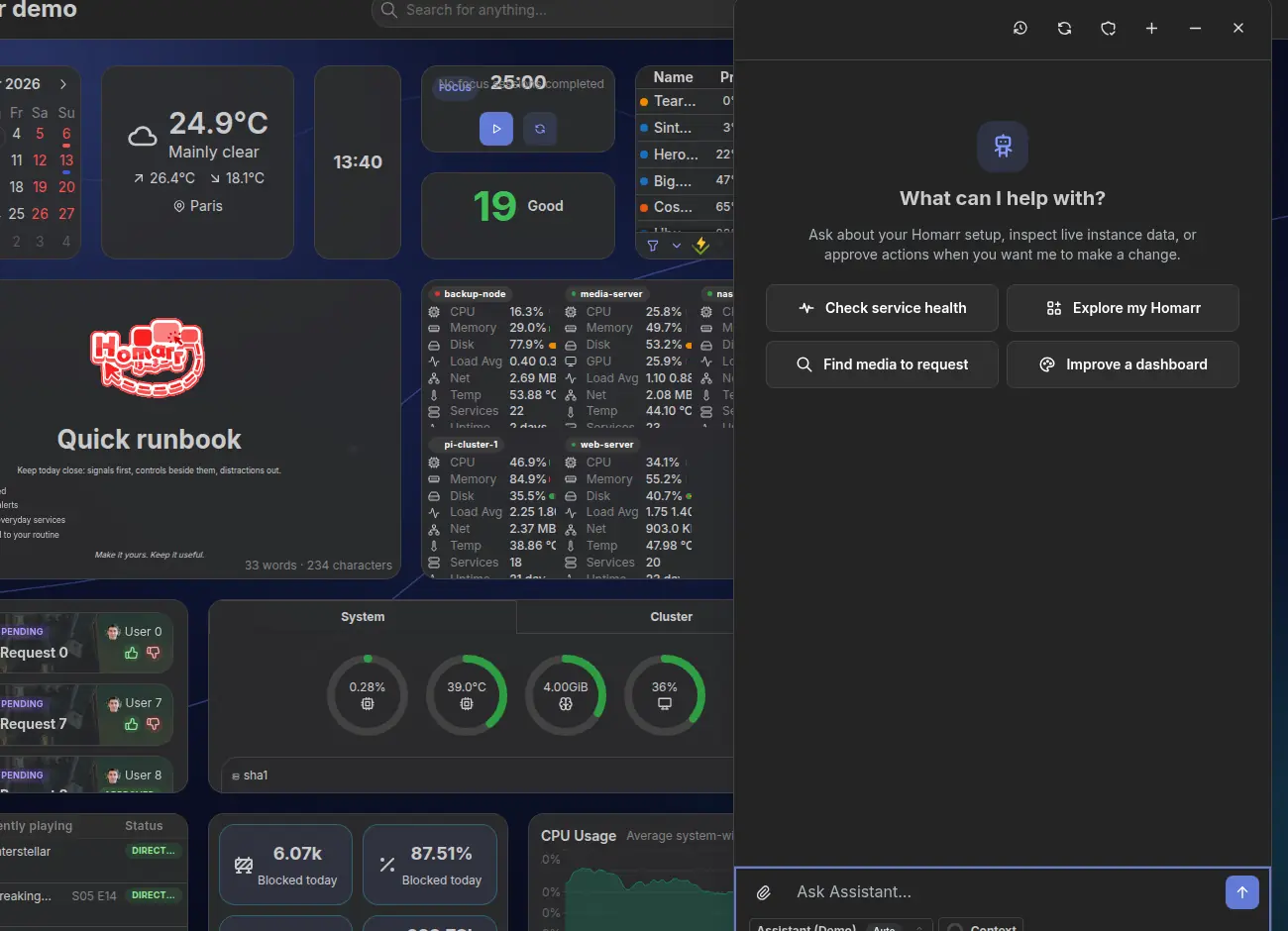Reset the focus timer
Screen dimensions: 1288x931
click(x=540, y=129)
